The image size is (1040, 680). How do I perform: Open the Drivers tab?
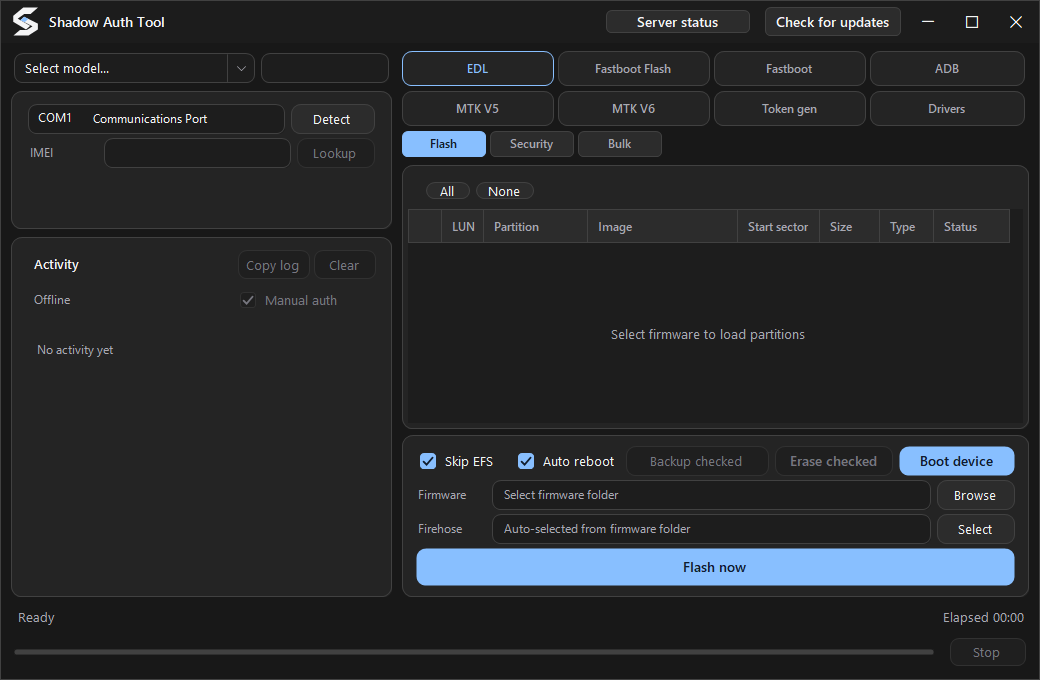[x=947, y=108]
